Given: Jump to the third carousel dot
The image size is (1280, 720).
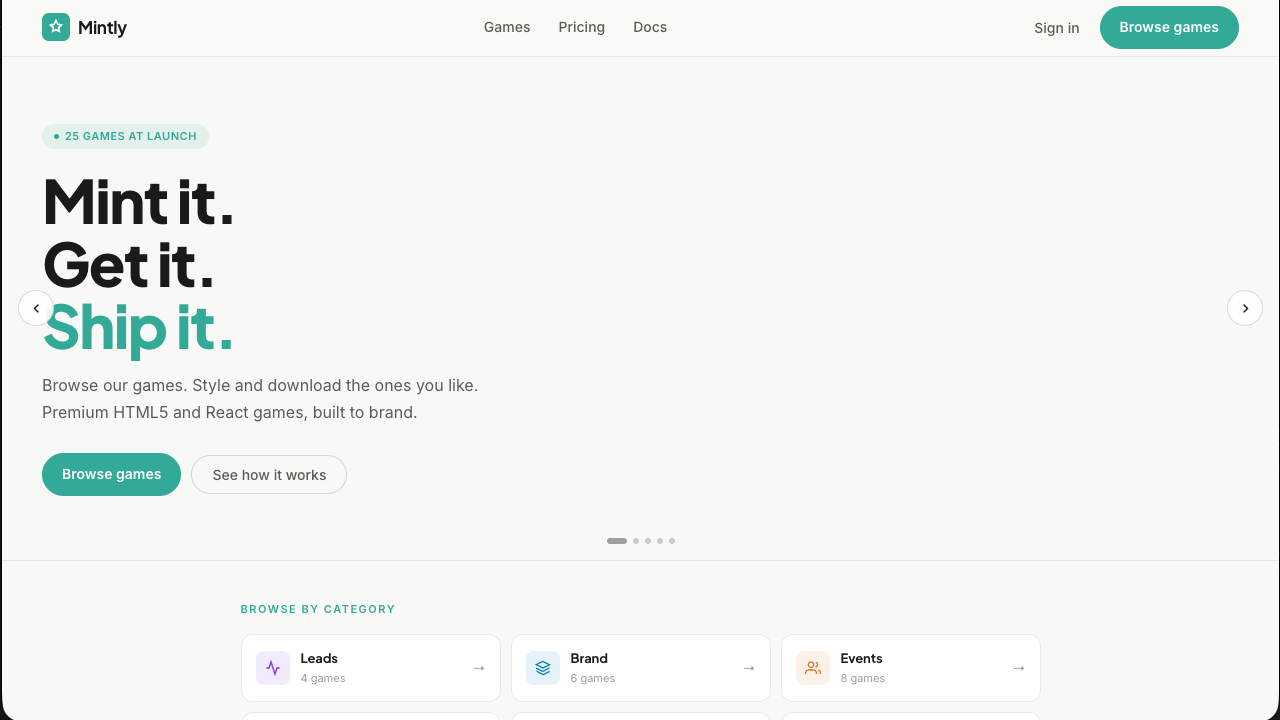Looking at the screenshot, I should (x=648, y=541).
